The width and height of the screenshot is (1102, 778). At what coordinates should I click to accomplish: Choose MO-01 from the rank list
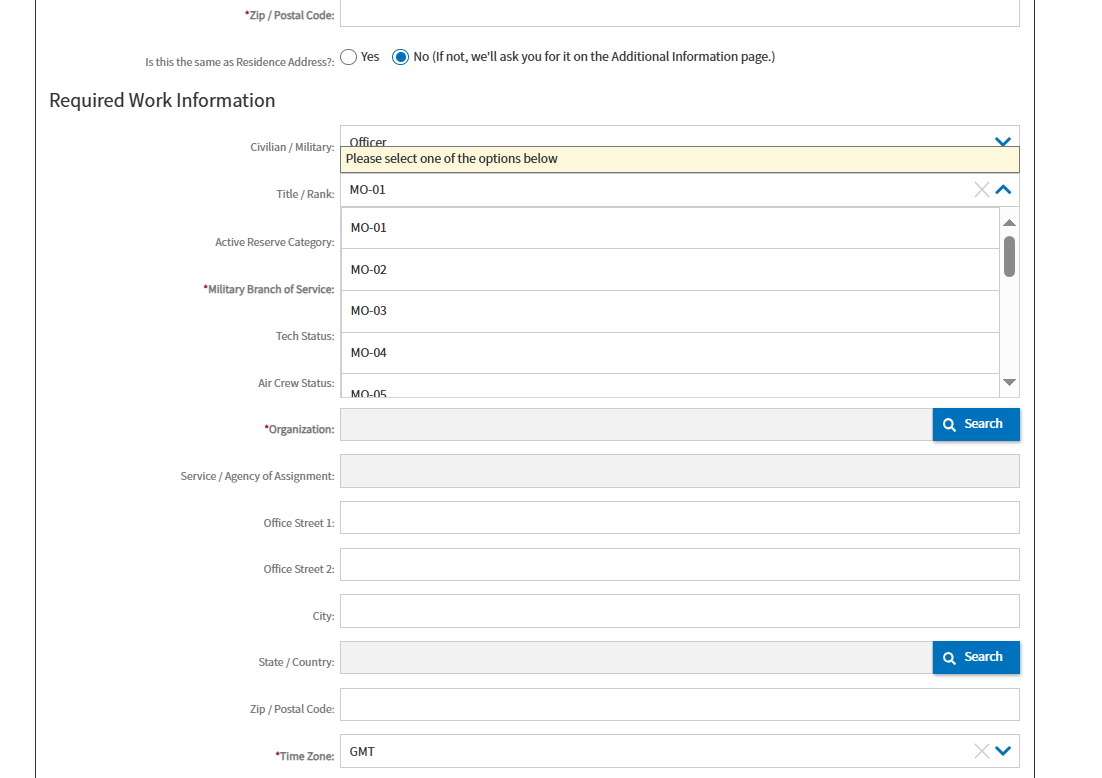pyautogui.click(x=670, y=228)
